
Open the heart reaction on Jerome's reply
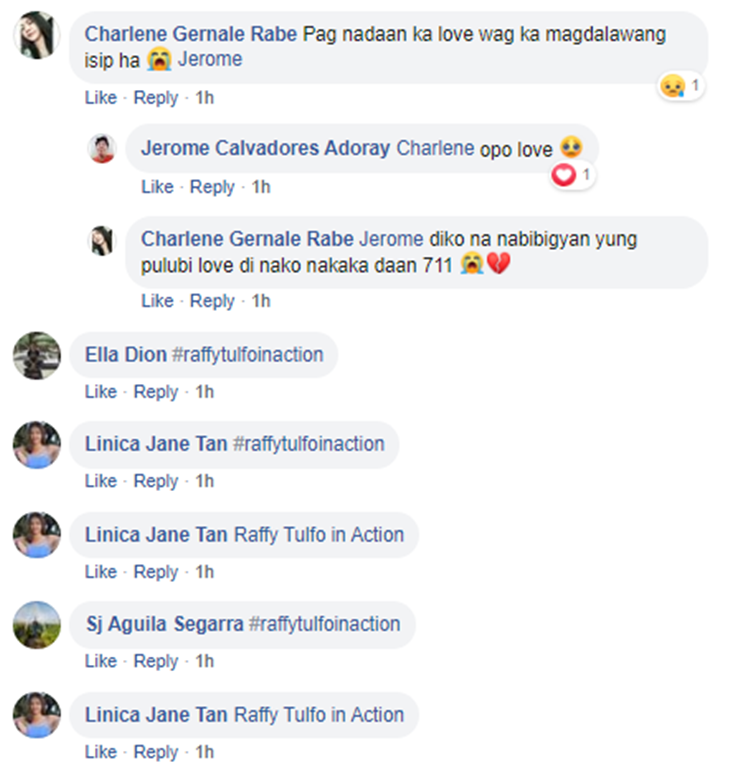[572, 175]
